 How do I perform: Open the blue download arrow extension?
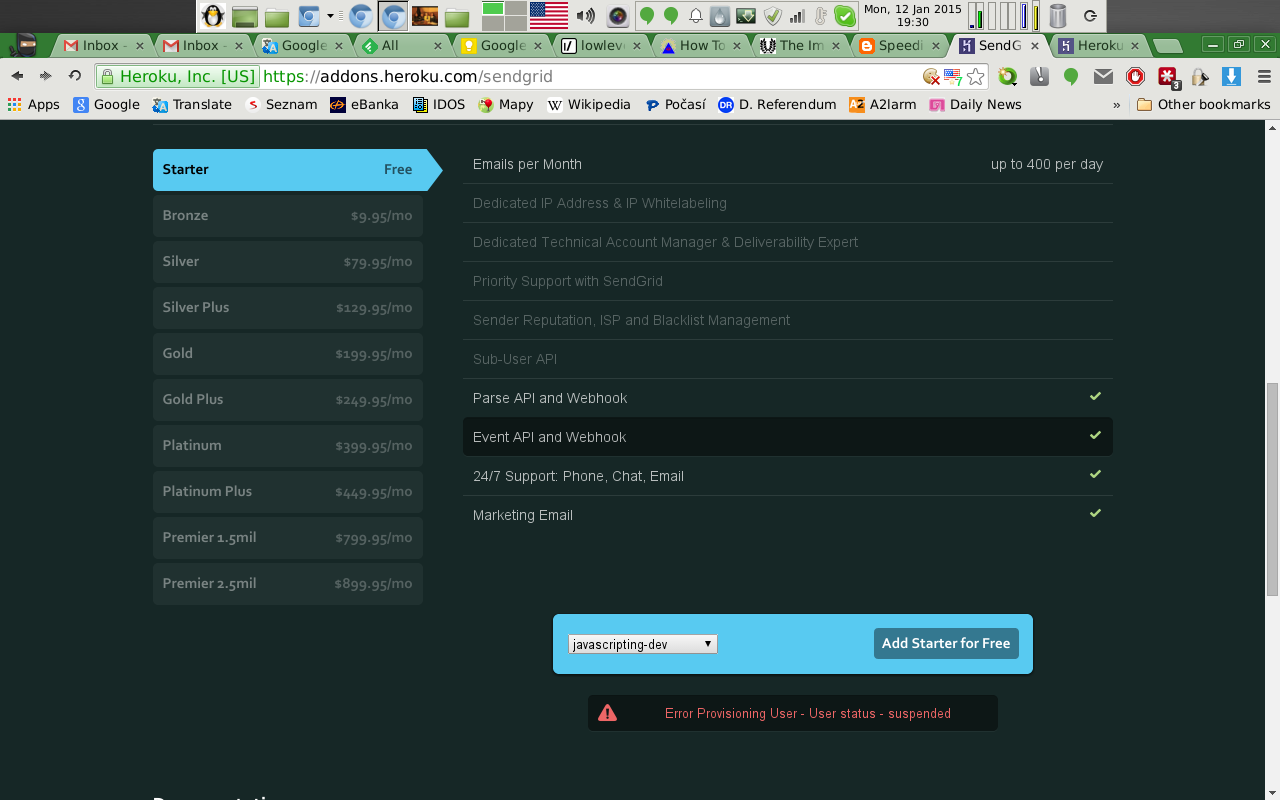click(1232, 76)
